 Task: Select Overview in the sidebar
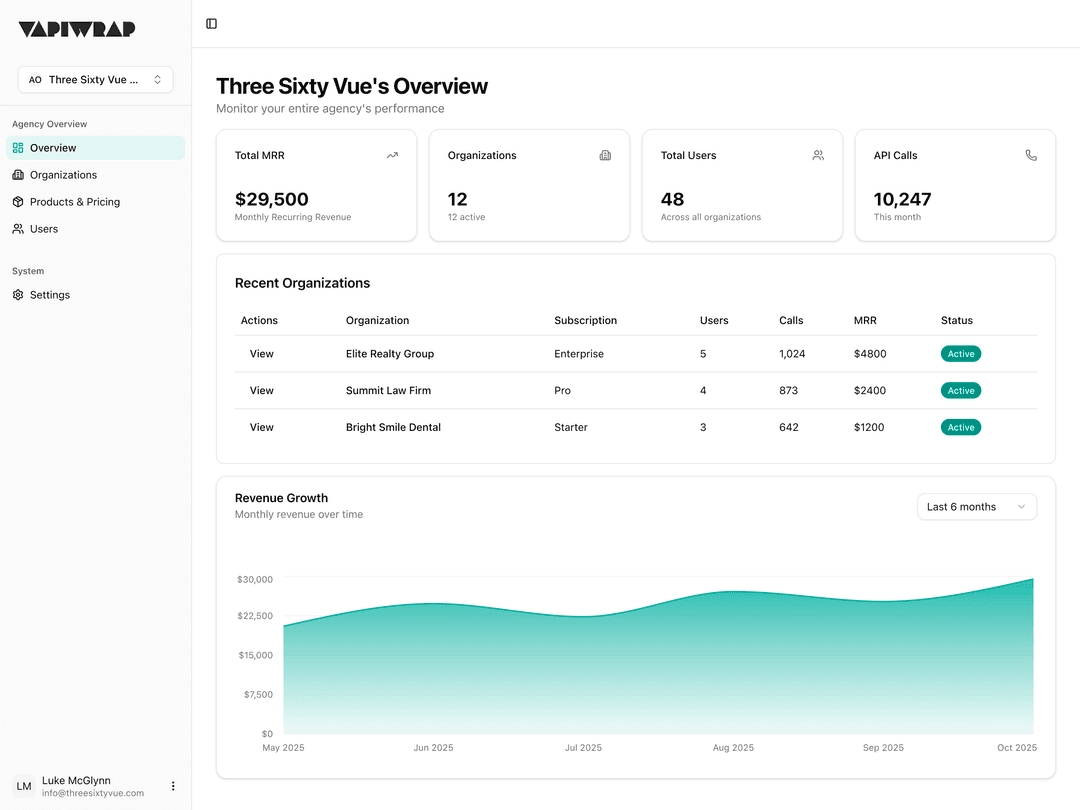(53, 148)
